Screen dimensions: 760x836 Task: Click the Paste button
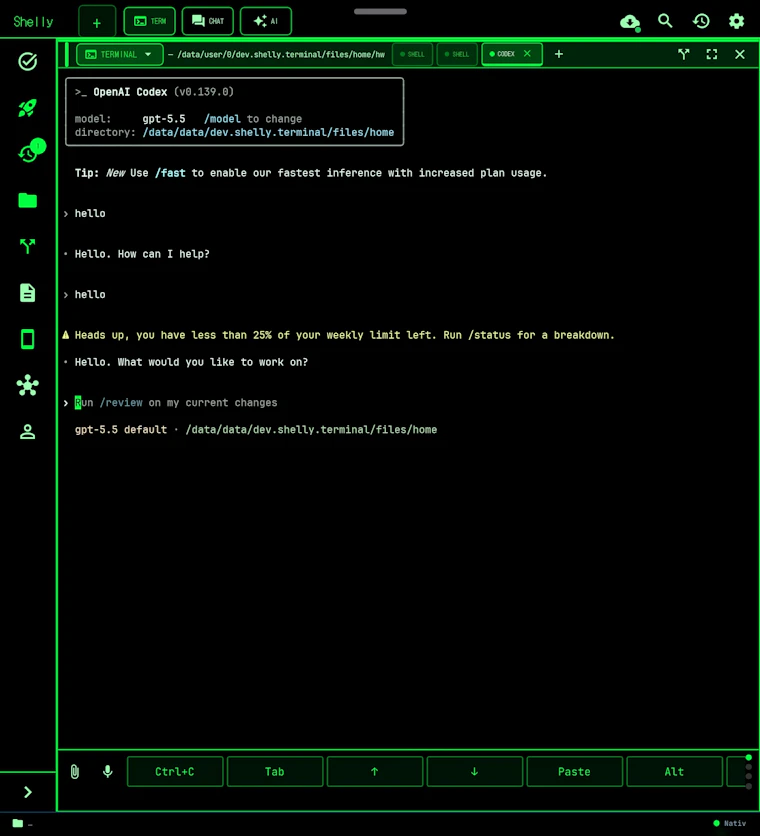(574, 771)
